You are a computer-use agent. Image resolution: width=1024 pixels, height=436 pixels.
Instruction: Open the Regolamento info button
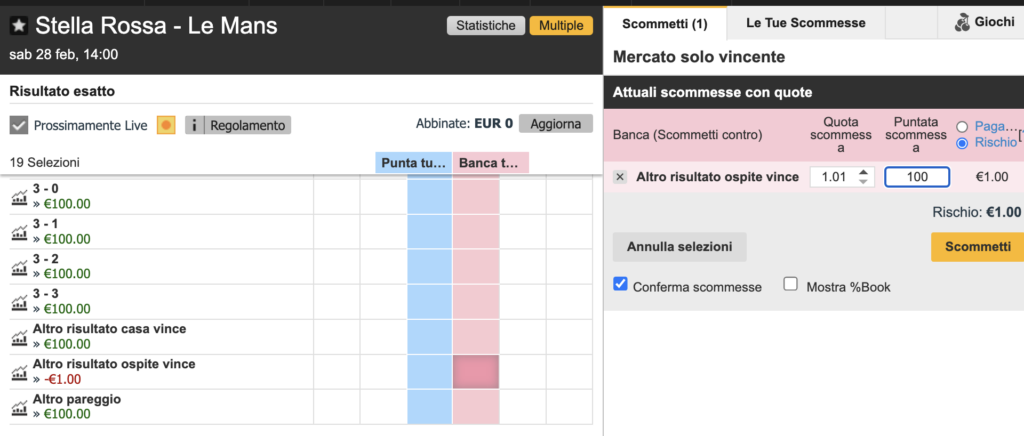pos(238,125)
